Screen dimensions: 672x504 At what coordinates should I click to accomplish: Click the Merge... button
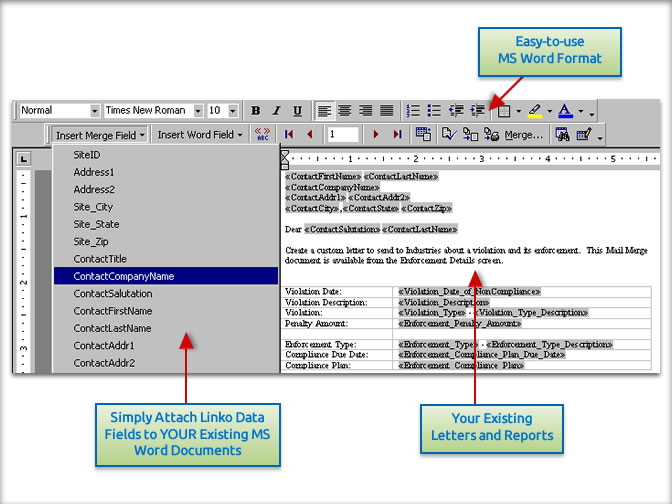pyautogui.click(x=523, y=135)
